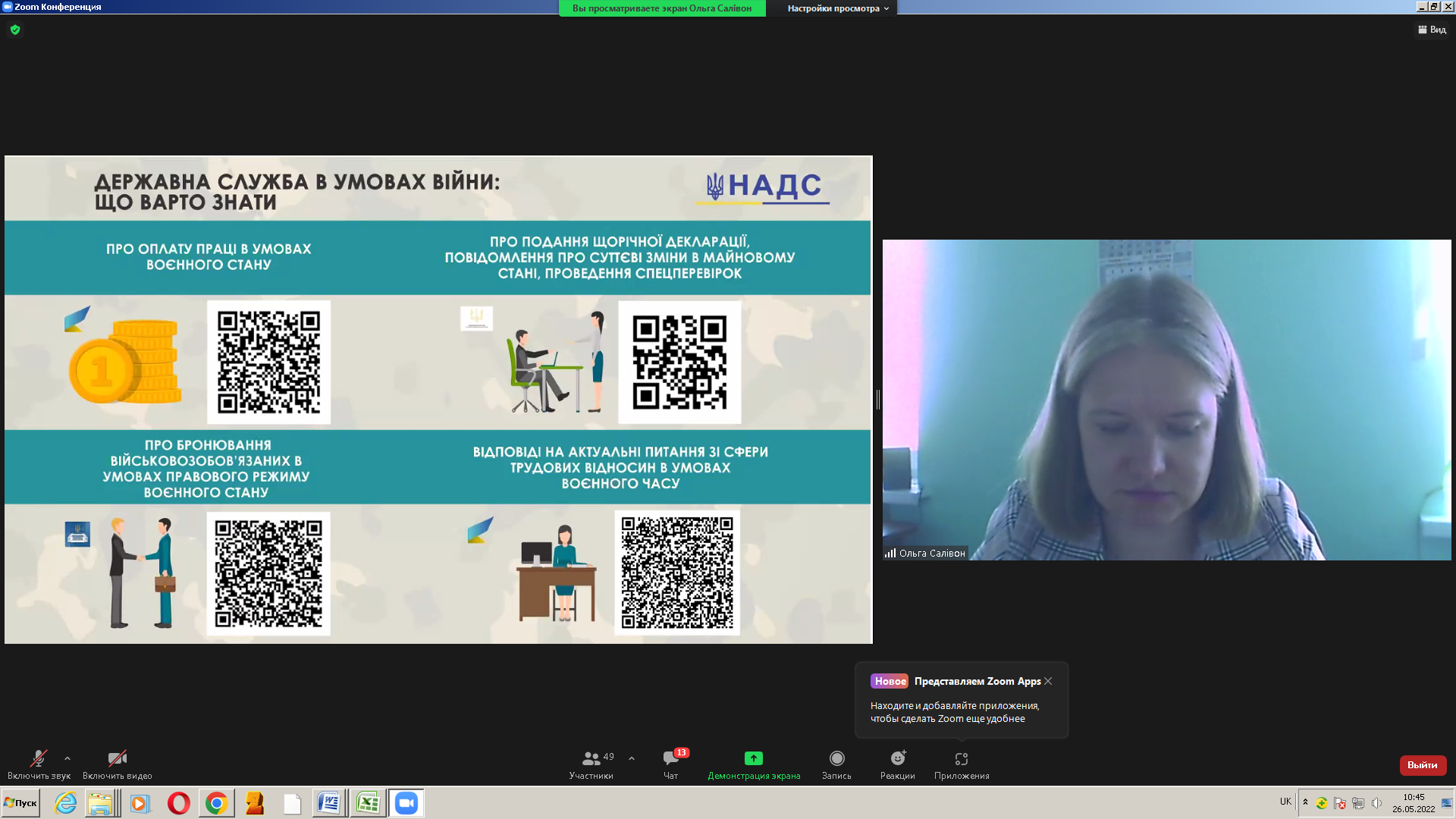Viewport: 1456px width, 819px height.
Task: Open clock showing 10:45 26.05.2022
Action: [1414, 803]
